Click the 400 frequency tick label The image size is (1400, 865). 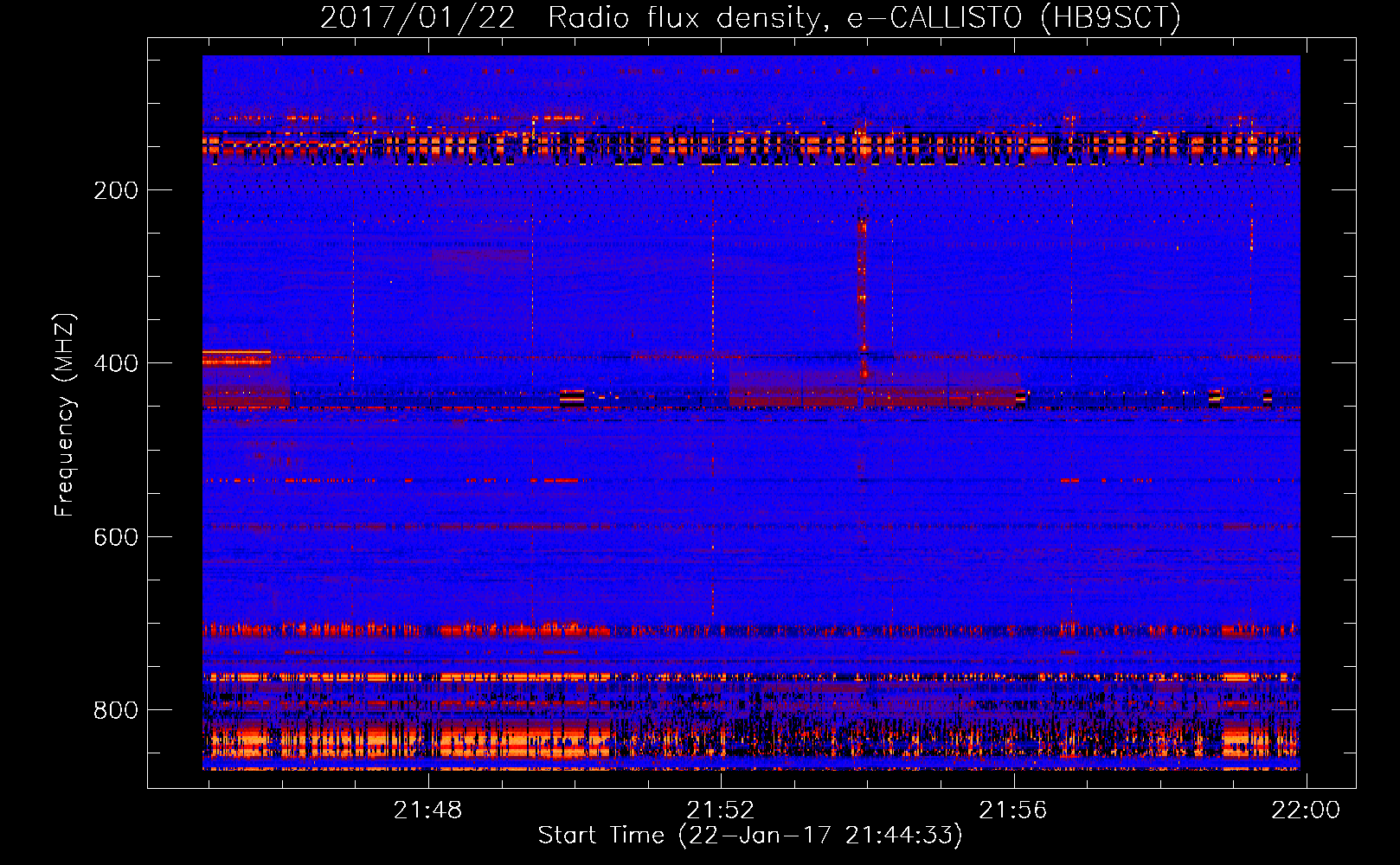(116, 363)
